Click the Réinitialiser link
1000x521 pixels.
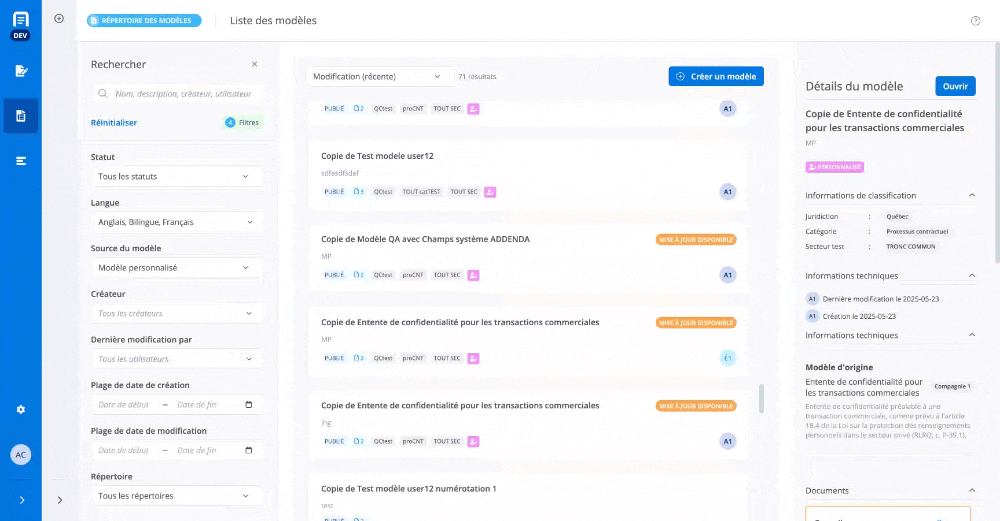point(114,123)
